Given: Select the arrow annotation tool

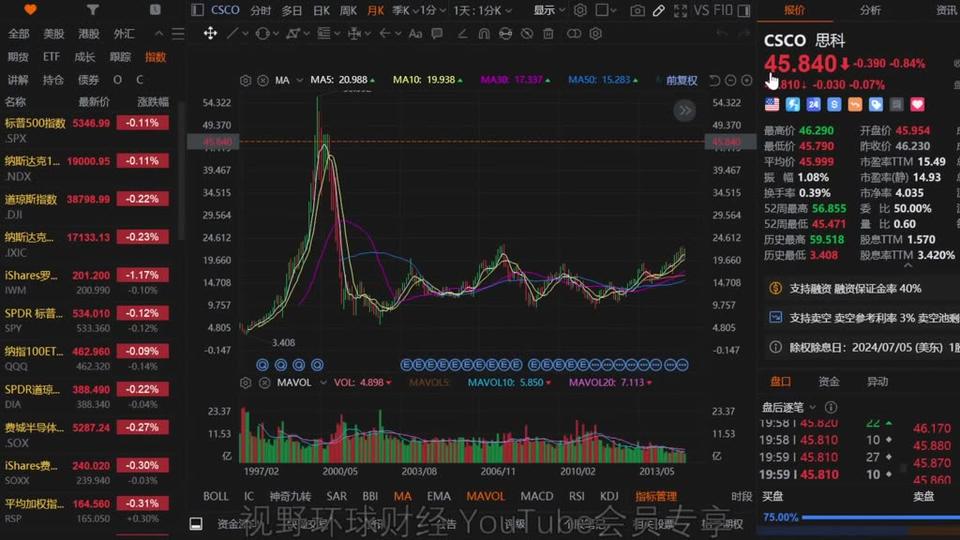Looking at the screenshot, I should point(384,34).
